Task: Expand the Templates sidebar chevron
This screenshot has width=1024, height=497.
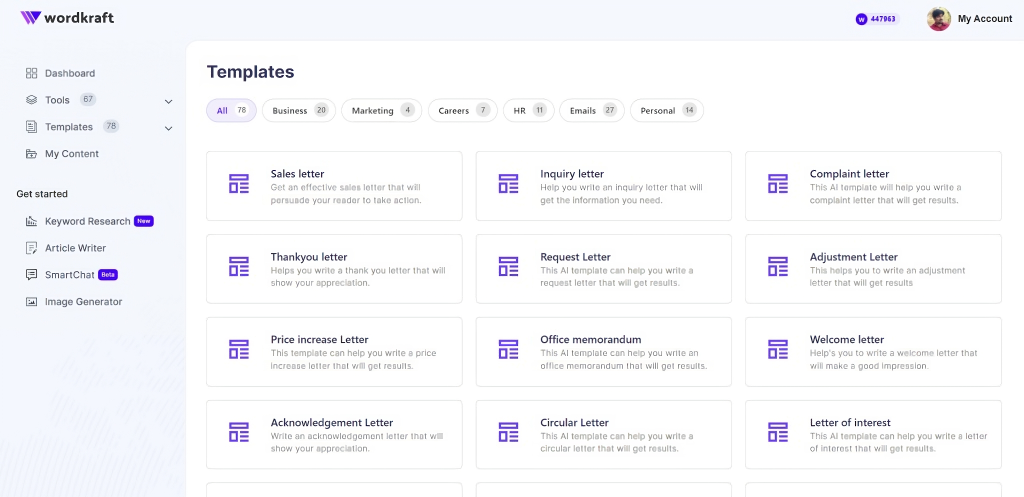Action: tap(168, 128)
